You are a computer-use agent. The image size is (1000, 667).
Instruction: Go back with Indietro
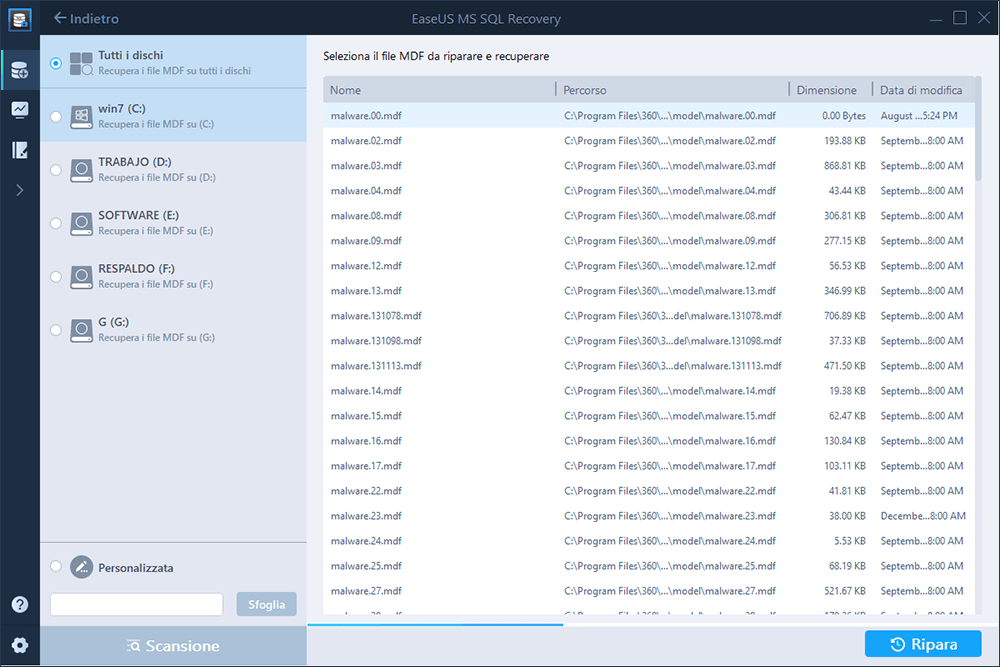click(x=86, y=18)
